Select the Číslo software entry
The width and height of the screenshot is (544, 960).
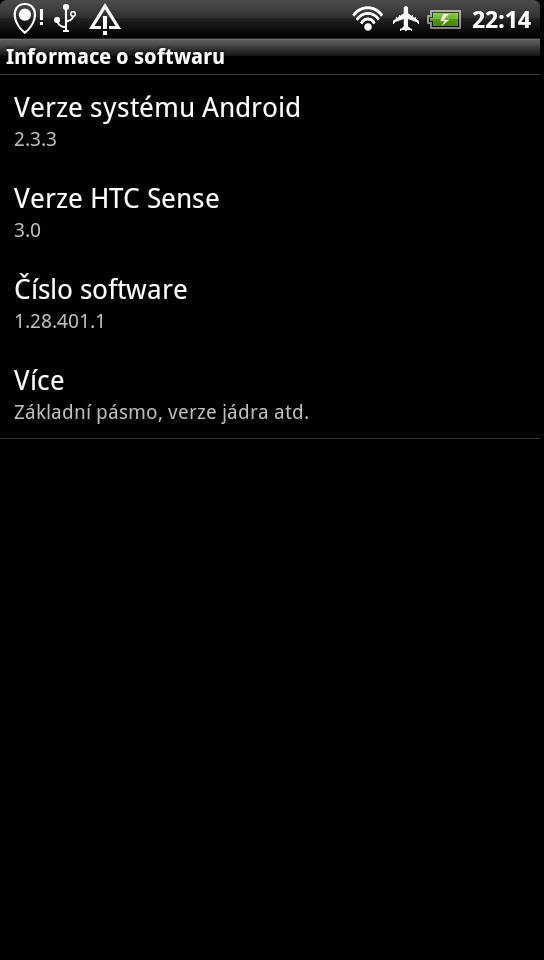pyautogui.click(x=272, y=302)
